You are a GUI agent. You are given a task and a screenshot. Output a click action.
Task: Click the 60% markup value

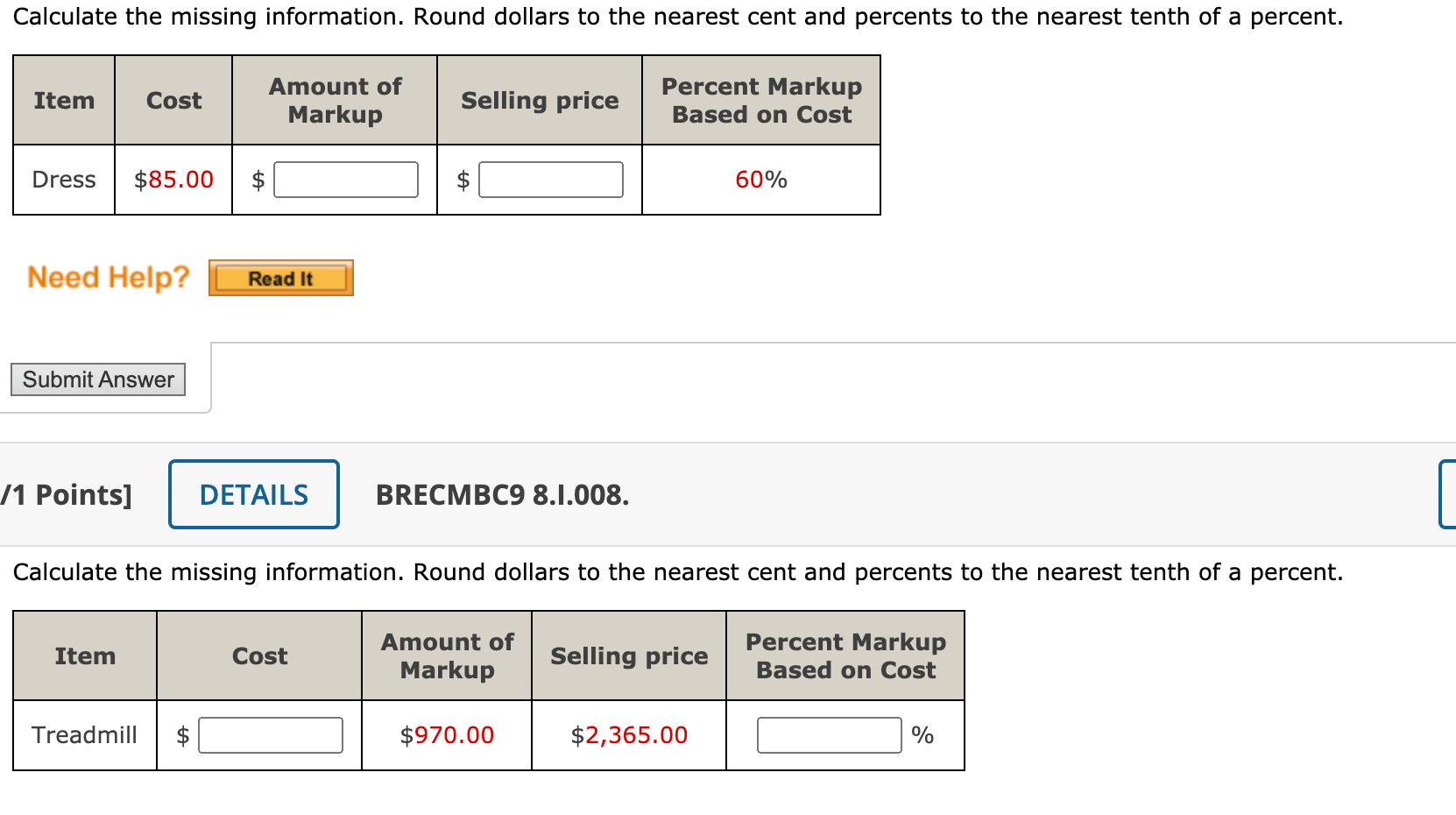pos(761,180)
